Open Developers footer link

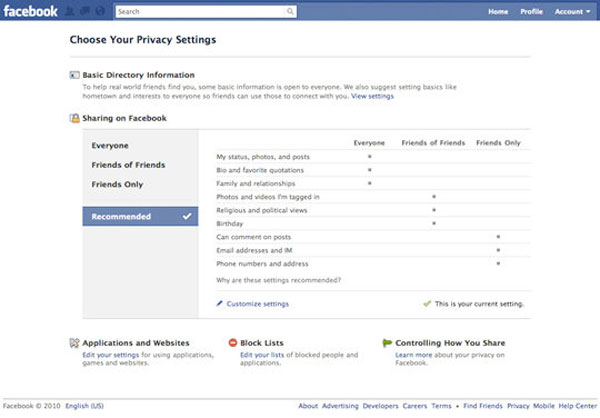[380, 406]
